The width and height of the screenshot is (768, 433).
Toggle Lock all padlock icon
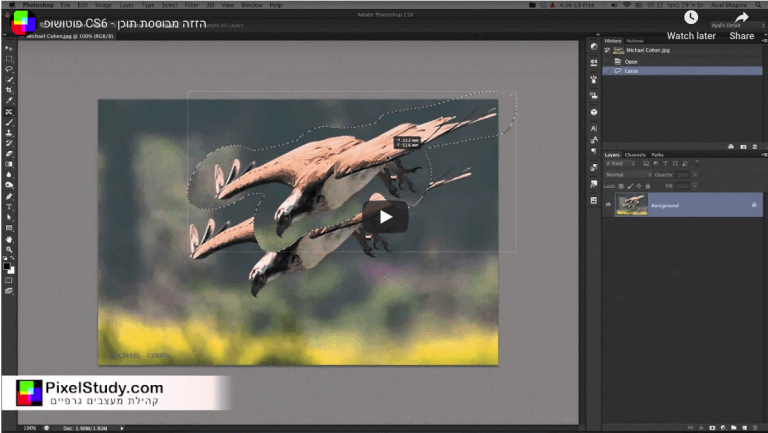tap(648, 186)
